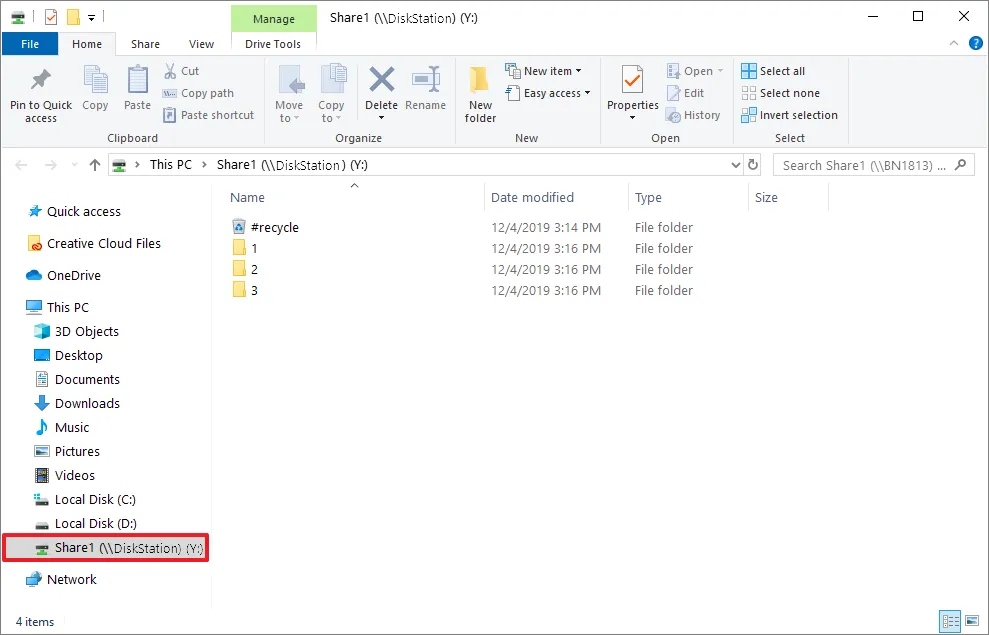
Task: Switch to details view layout
Action: click(950, 621)
